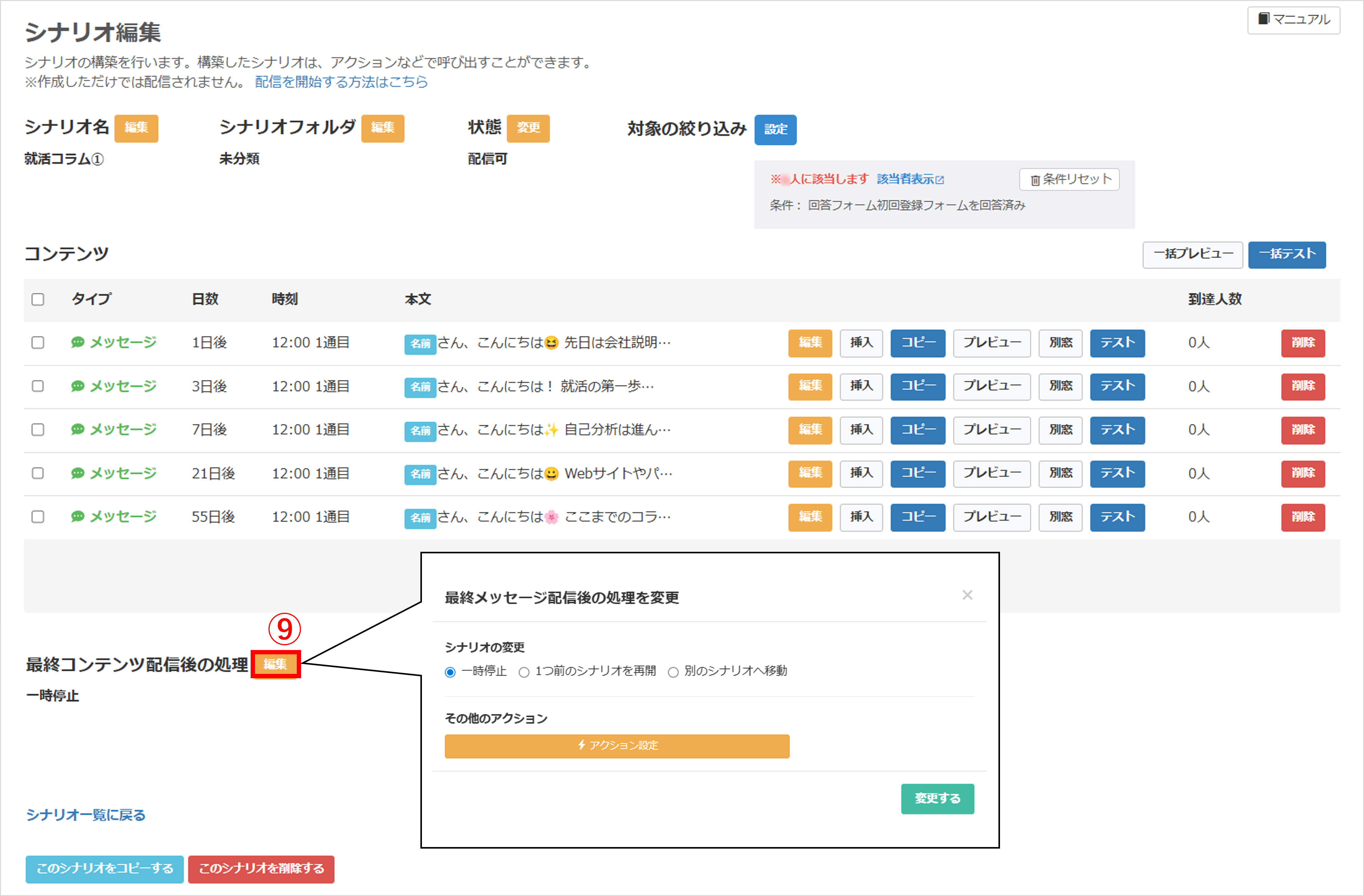Click the アクション設定 lightning button

[x=617, y=746]
